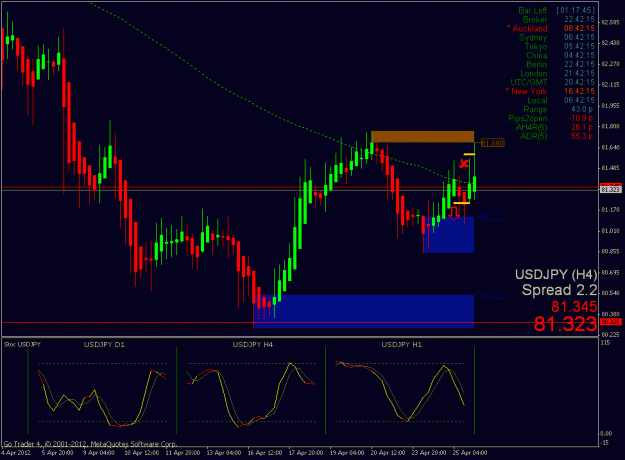Click the 0.00 indicator scale value

(x=606, y=434)
